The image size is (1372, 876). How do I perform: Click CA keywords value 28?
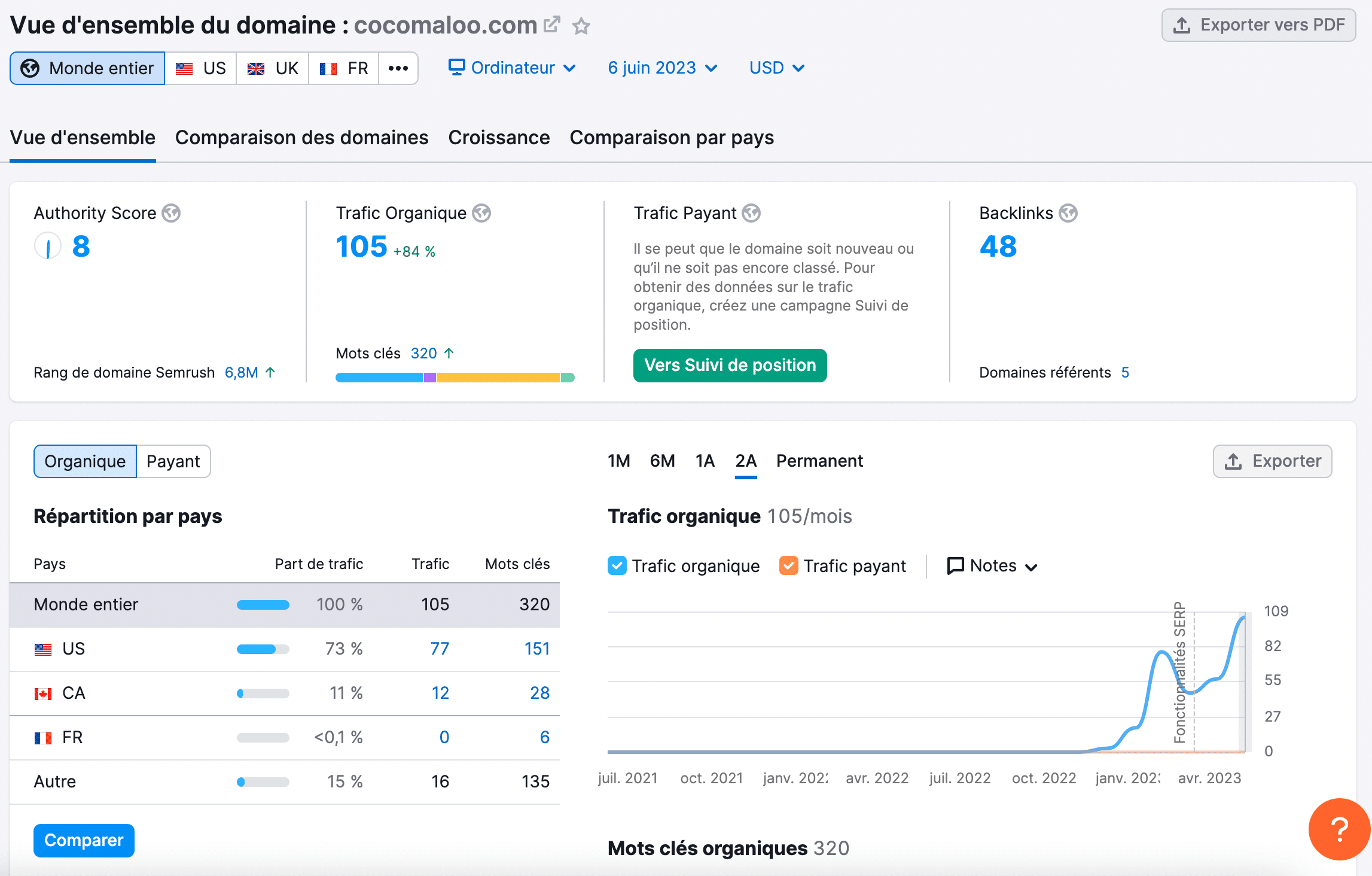coord(539,693)
